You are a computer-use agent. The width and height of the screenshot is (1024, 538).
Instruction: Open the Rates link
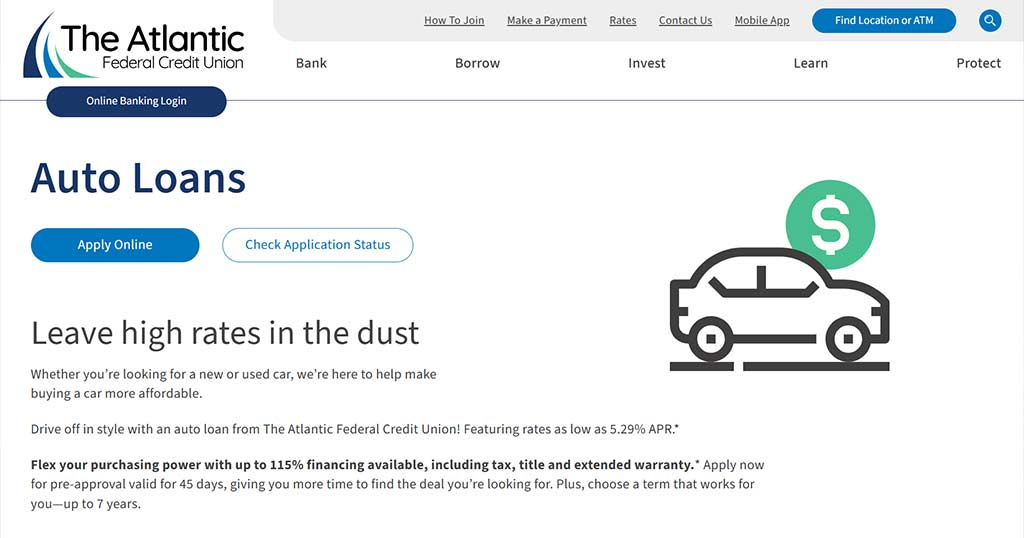622,20
